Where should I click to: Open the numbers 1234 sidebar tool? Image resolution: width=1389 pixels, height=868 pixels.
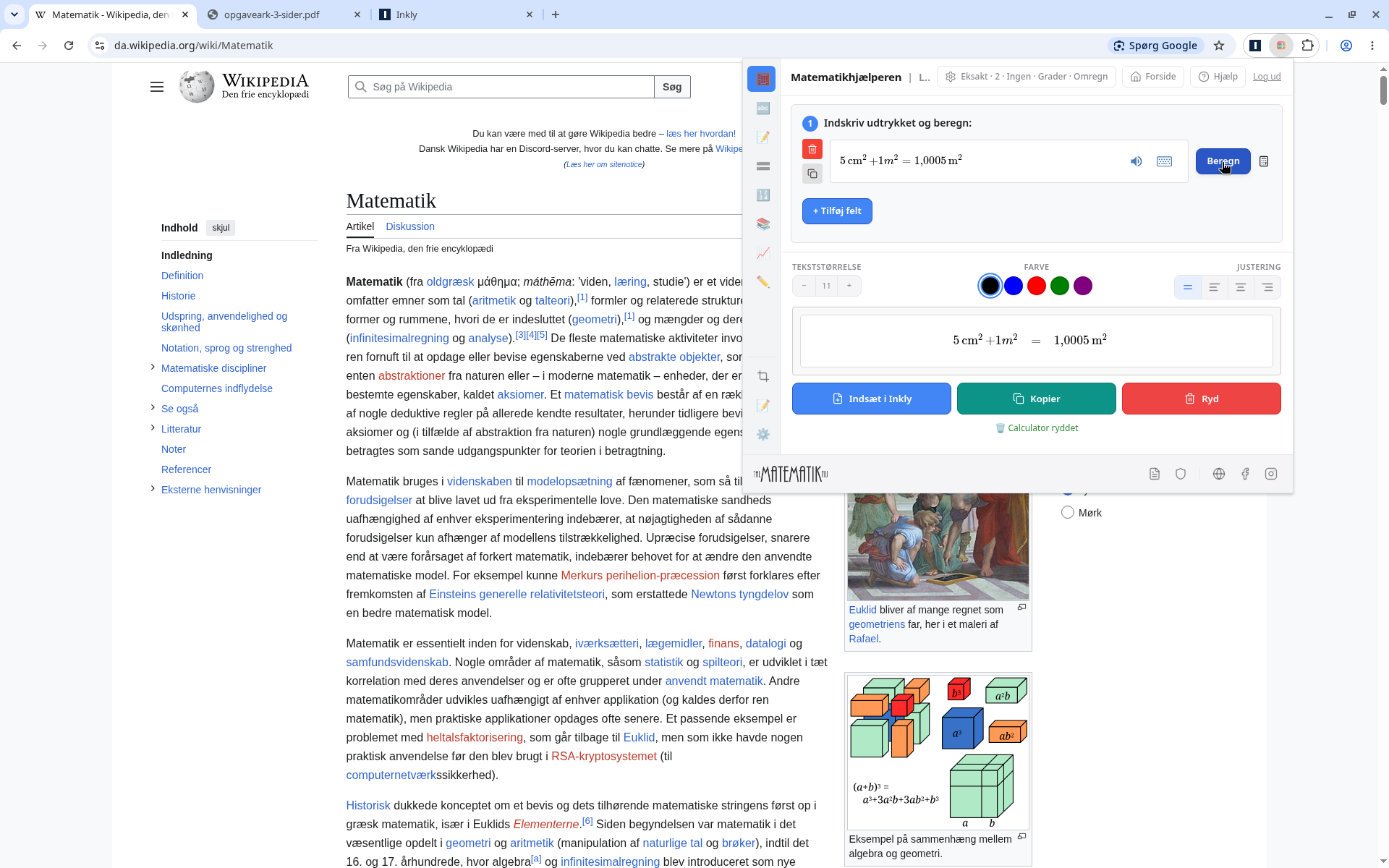(x=763, y=195)
